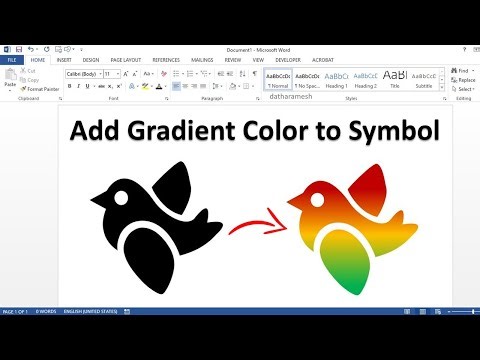Apply Text Effects icon
480x360 pixels.
click(132, 86)
